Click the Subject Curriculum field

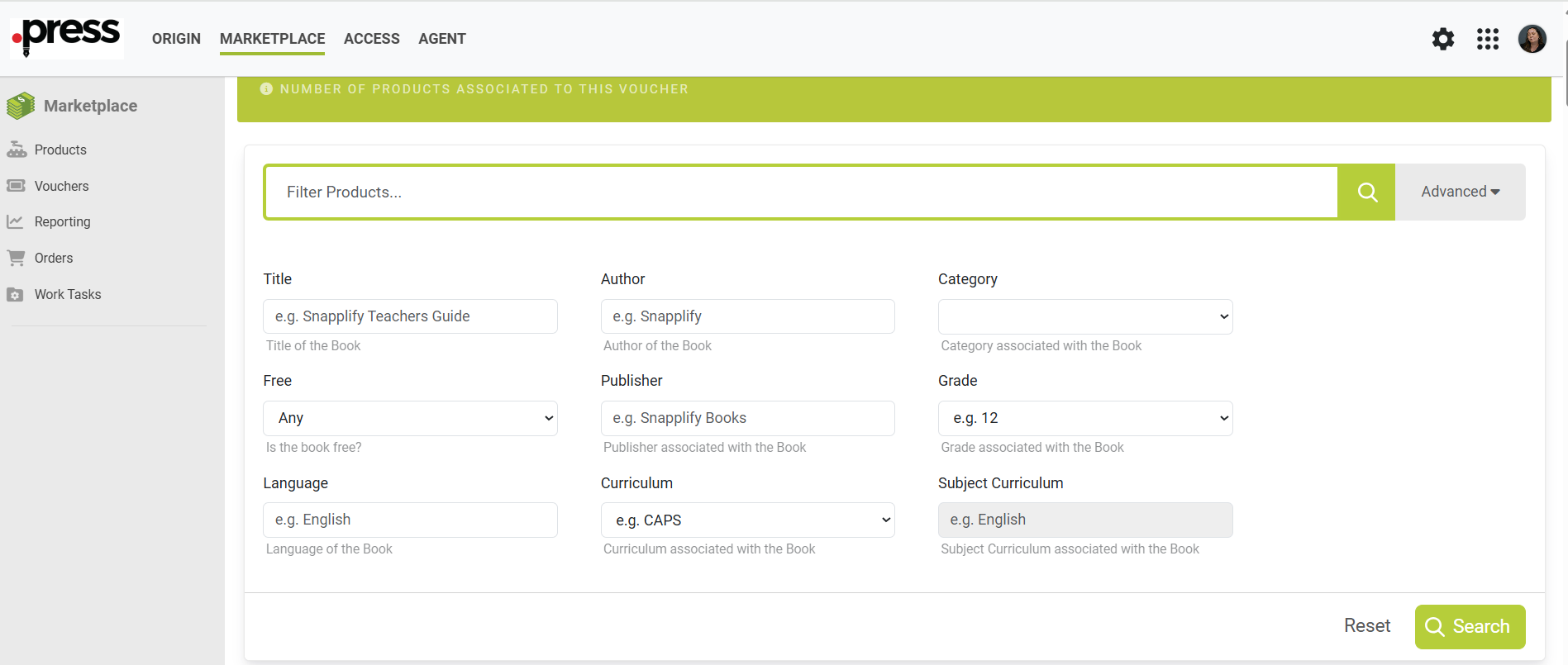click(1085, 520)
